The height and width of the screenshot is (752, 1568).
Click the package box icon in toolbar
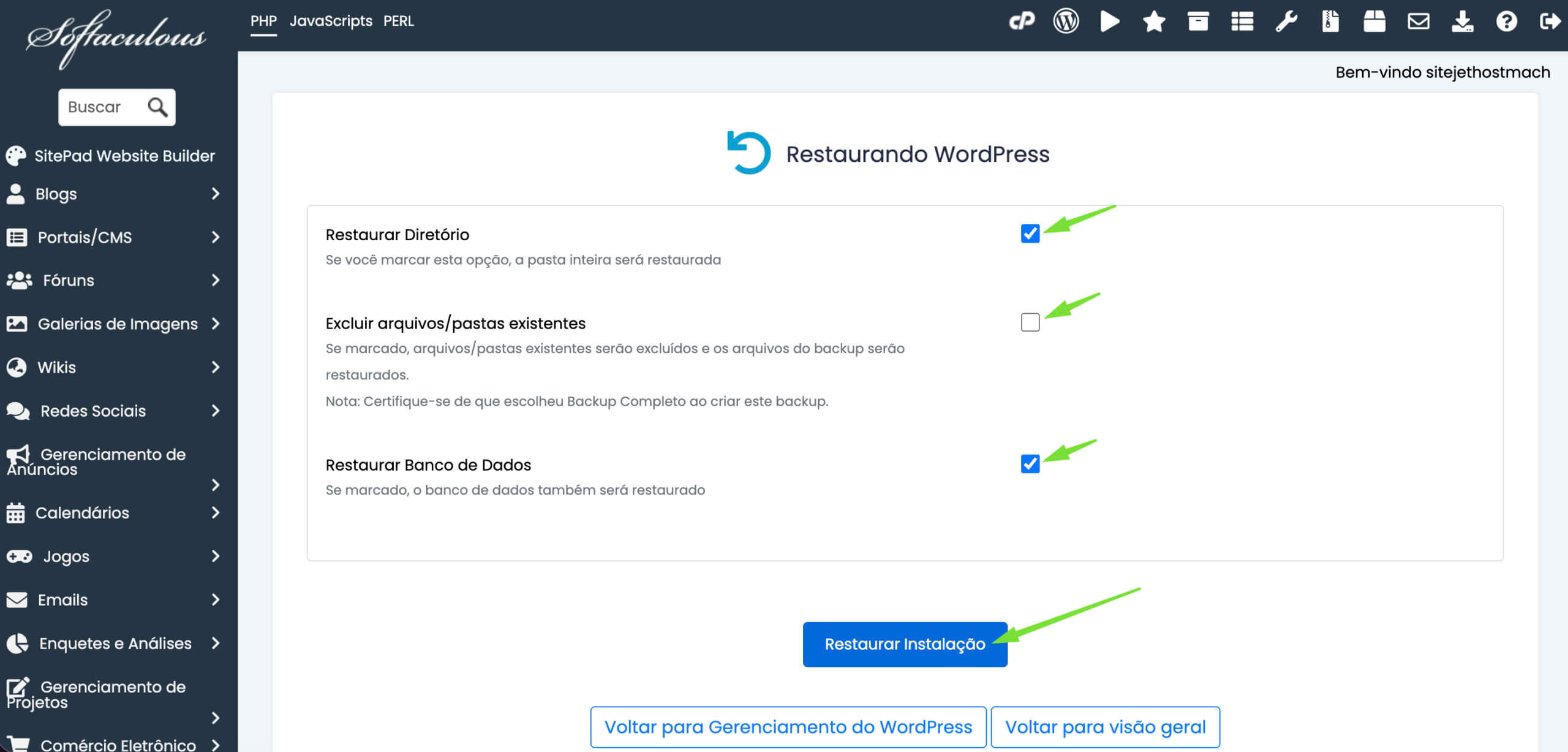click(x=1374, y=21)
